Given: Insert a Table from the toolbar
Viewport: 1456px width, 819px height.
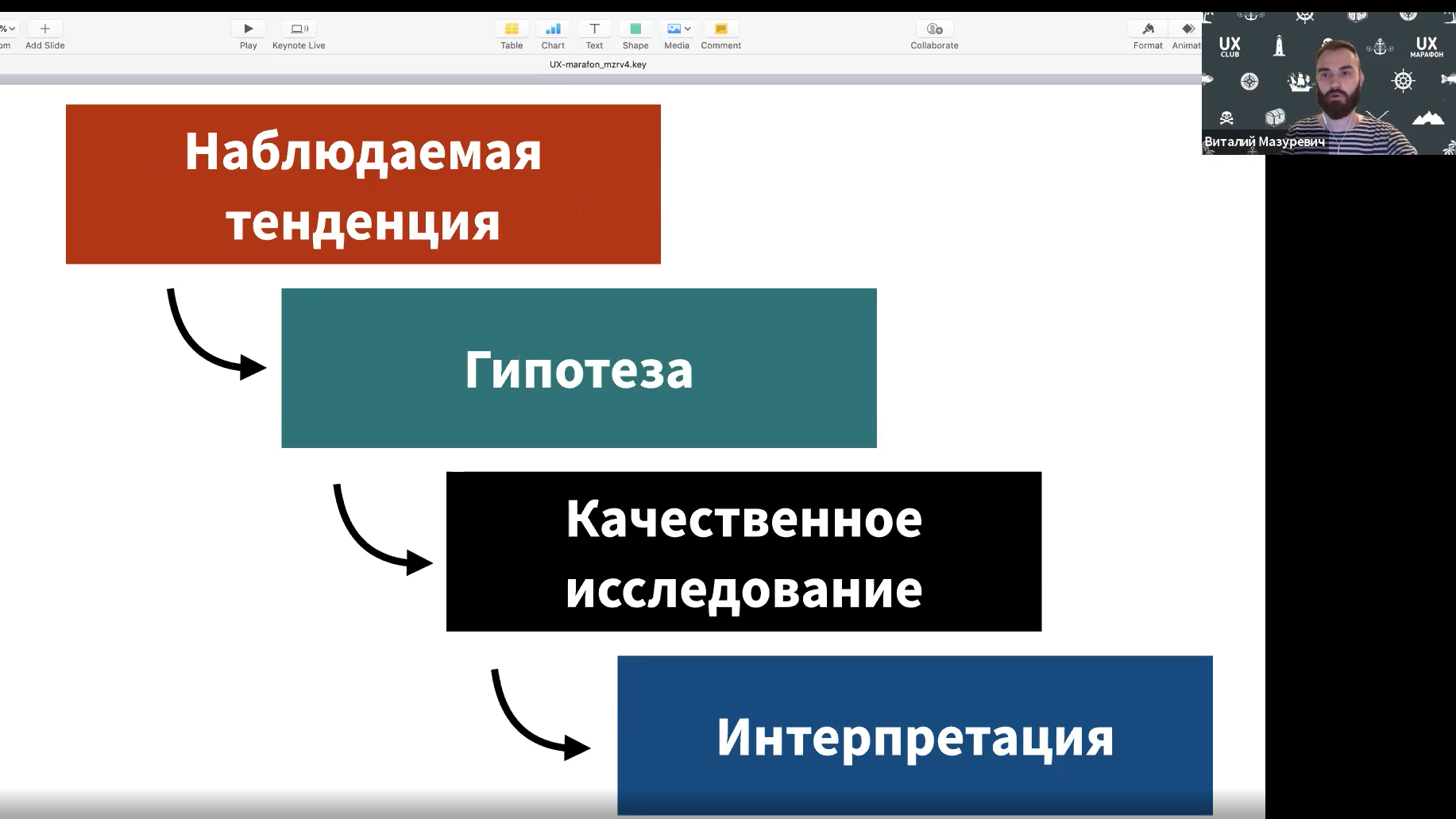Looking at the screenshot, I should point(512,29).
